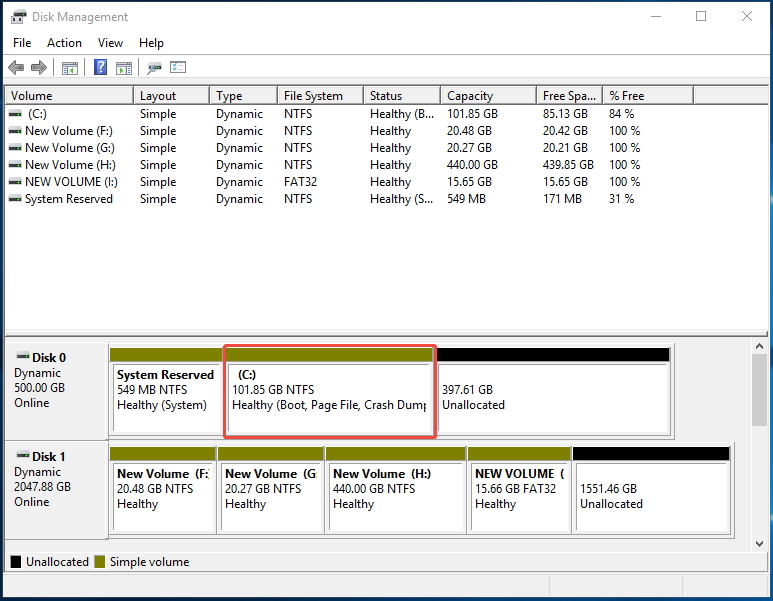Screen dimensions: 773x601
Task: Click the Refresh disk toolbar icon
Action: tap(154, 68)
